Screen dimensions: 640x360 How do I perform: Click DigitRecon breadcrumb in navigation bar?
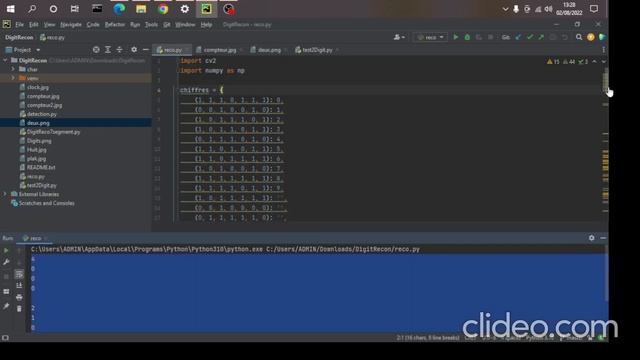click(x=19, y=37)
